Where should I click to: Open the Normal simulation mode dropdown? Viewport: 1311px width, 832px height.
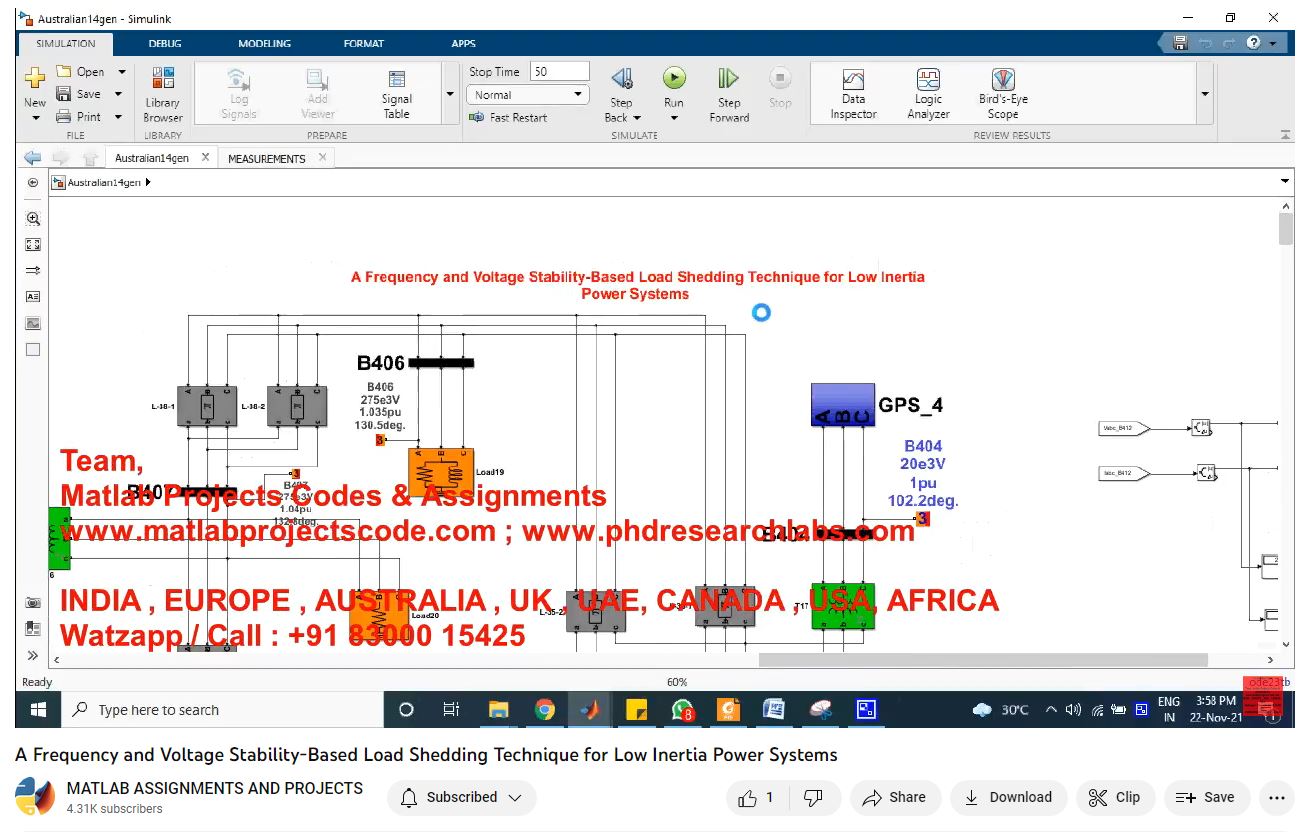[x=527, y=95]
